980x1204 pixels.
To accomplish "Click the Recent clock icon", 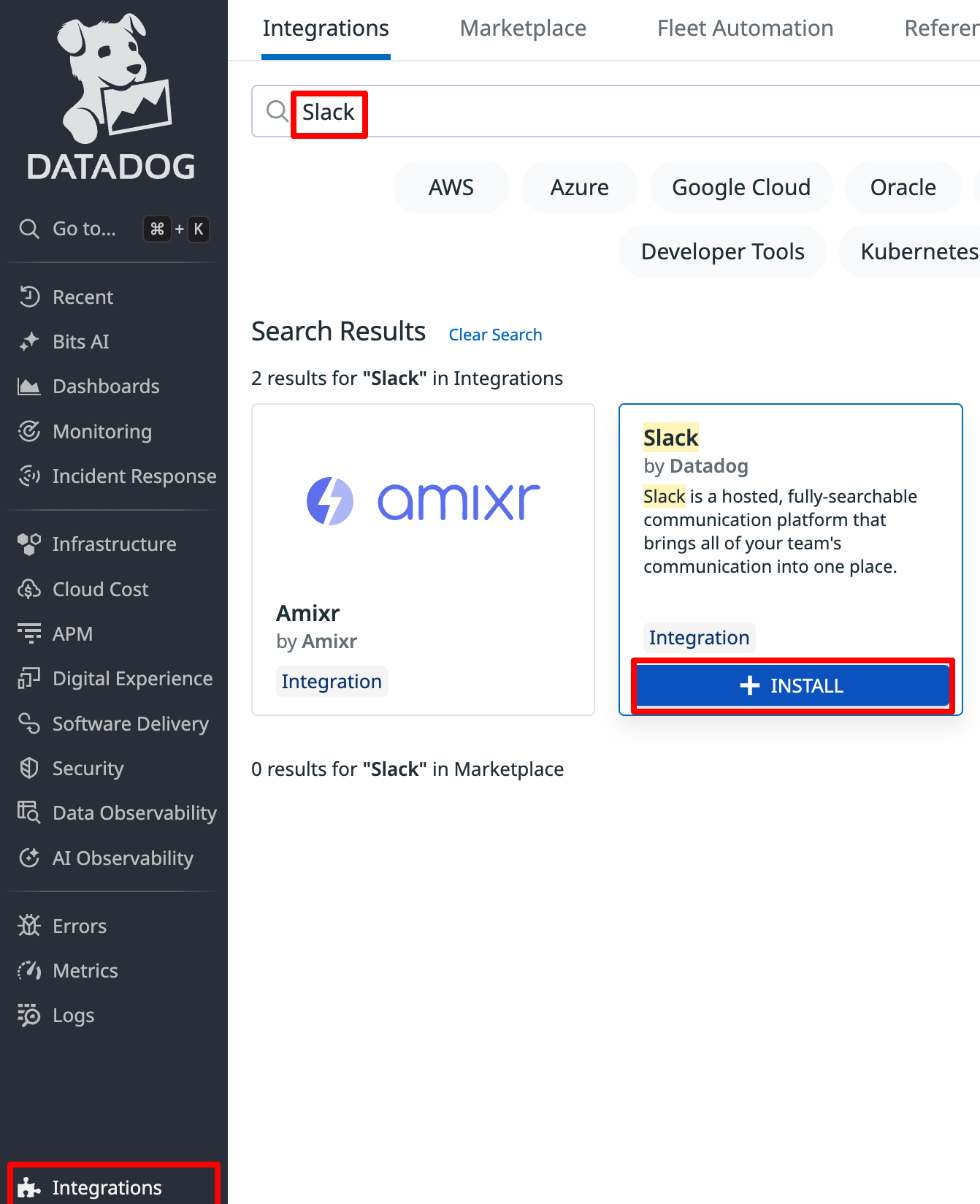I will [x=29, y=297].
